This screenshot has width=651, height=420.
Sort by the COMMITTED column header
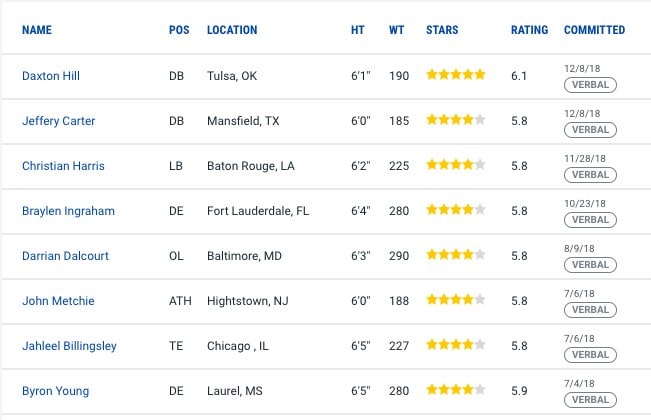pyautogui.click(x=594, y=30)
